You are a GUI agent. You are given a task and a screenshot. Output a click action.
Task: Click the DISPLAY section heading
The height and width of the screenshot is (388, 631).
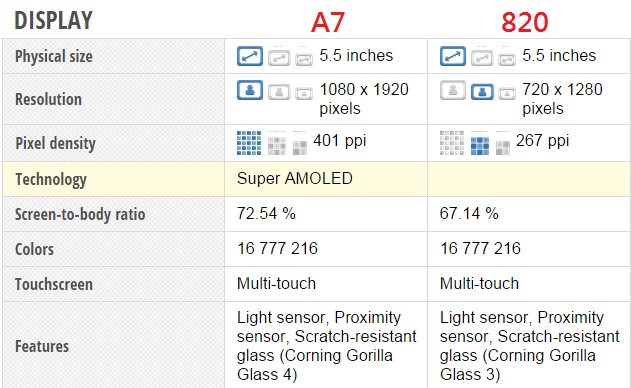click(54, 21)
